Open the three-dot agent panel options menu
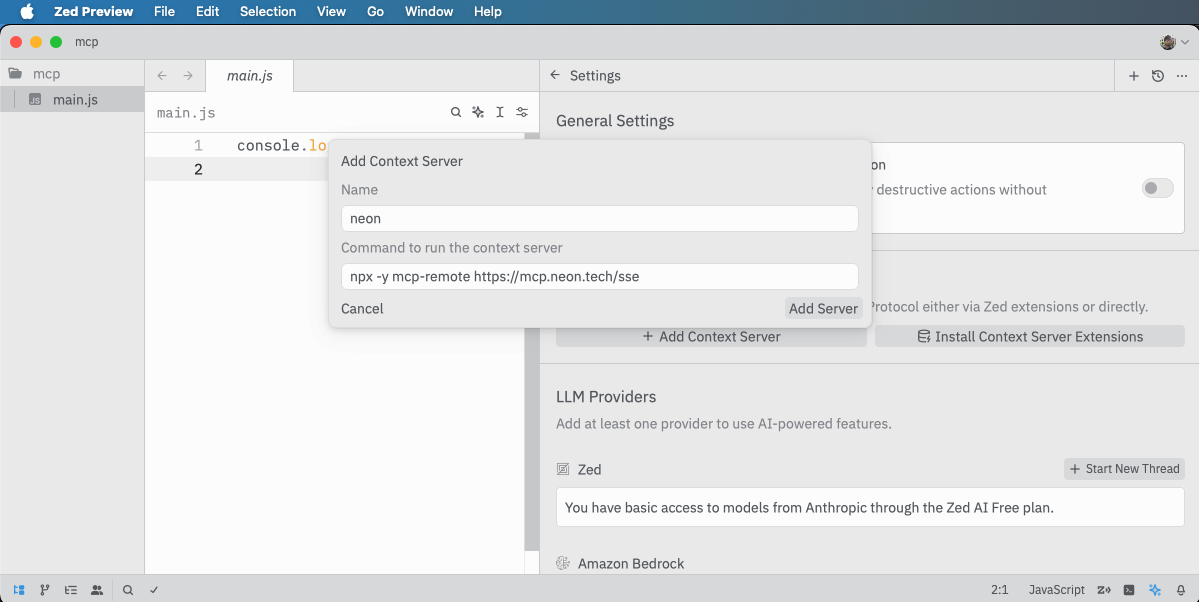Image resolution: width=1199 pixels, height=602 pixels. tap(1182, 76)
